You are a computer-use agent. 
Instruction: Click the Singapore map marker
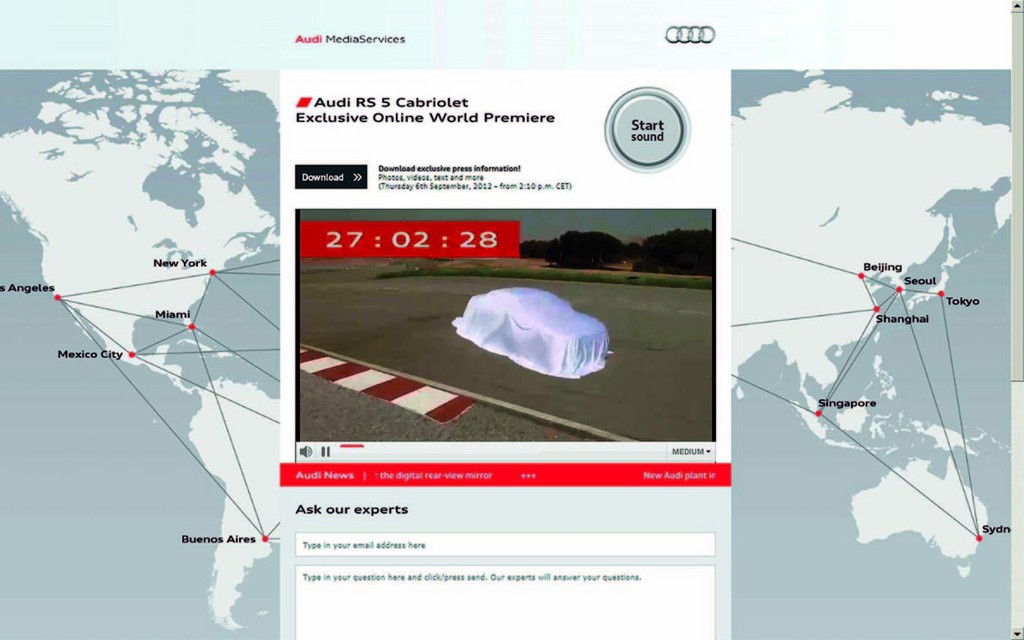(x=818, y=413)
